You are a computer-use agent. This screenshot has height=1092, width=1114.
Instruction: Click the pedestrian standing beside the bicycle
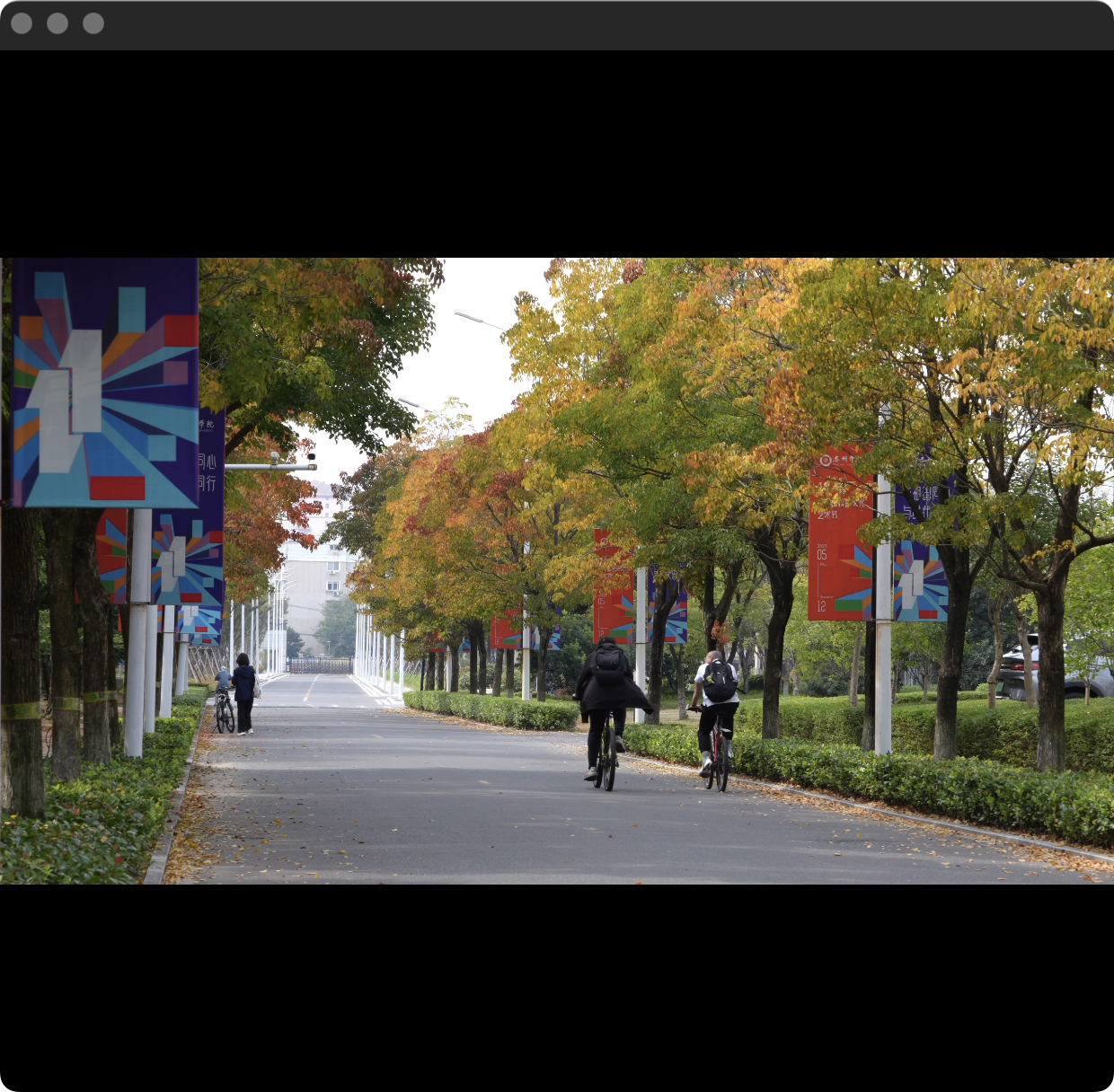click(243, 692)
